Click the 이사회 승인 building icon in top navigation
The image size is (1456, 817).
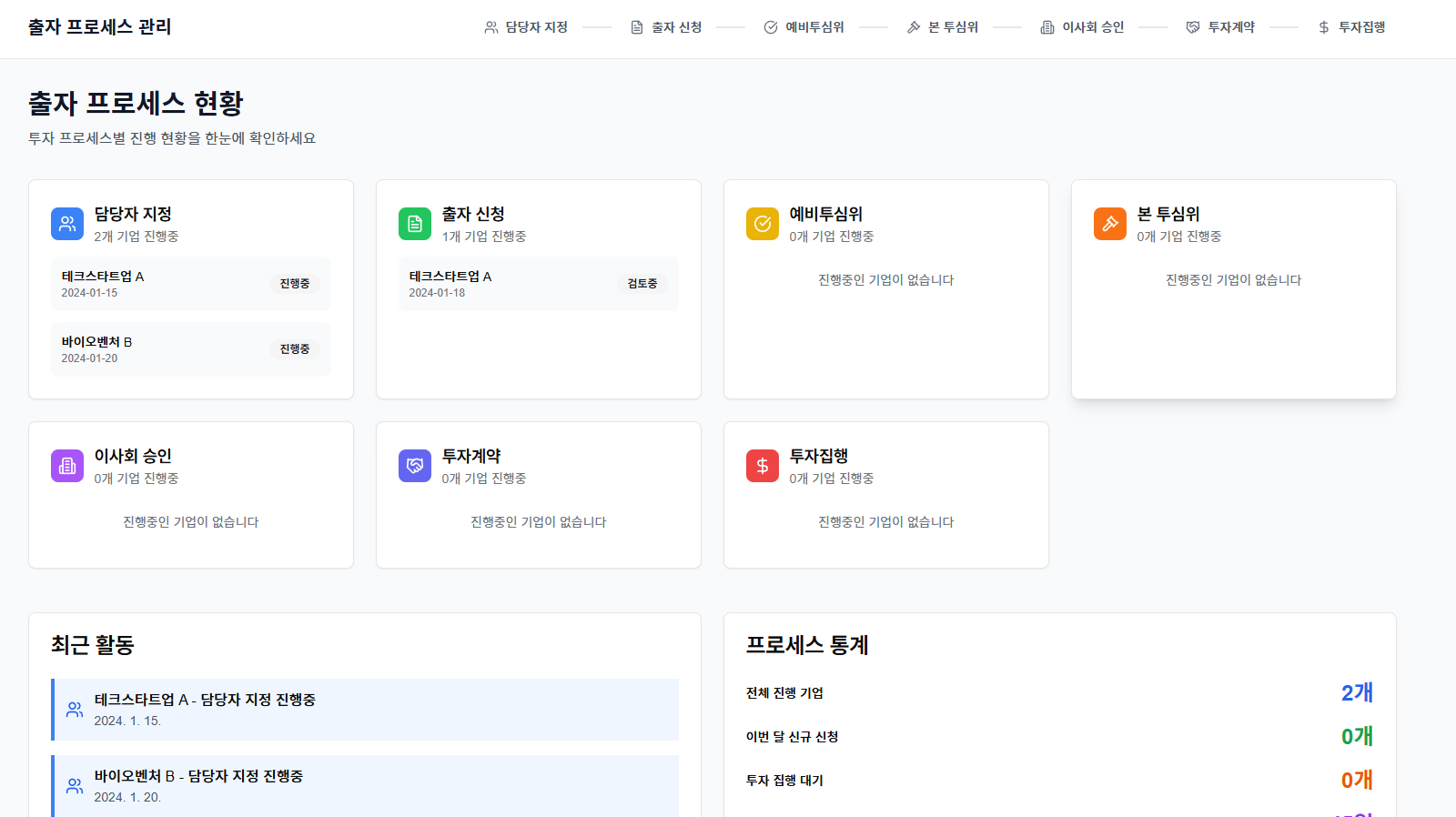(x=1047, y=27)
